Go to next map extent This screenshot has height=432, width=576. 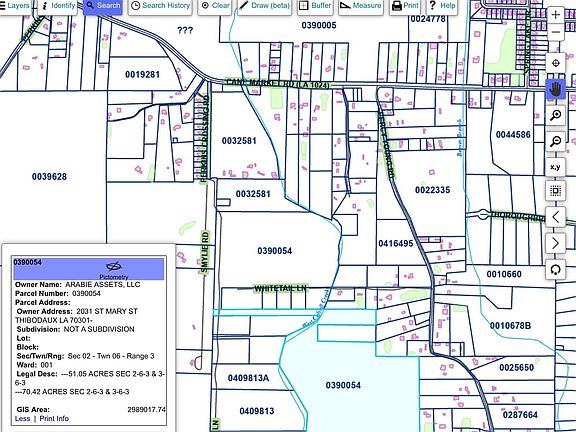click(x=555, y=243)
